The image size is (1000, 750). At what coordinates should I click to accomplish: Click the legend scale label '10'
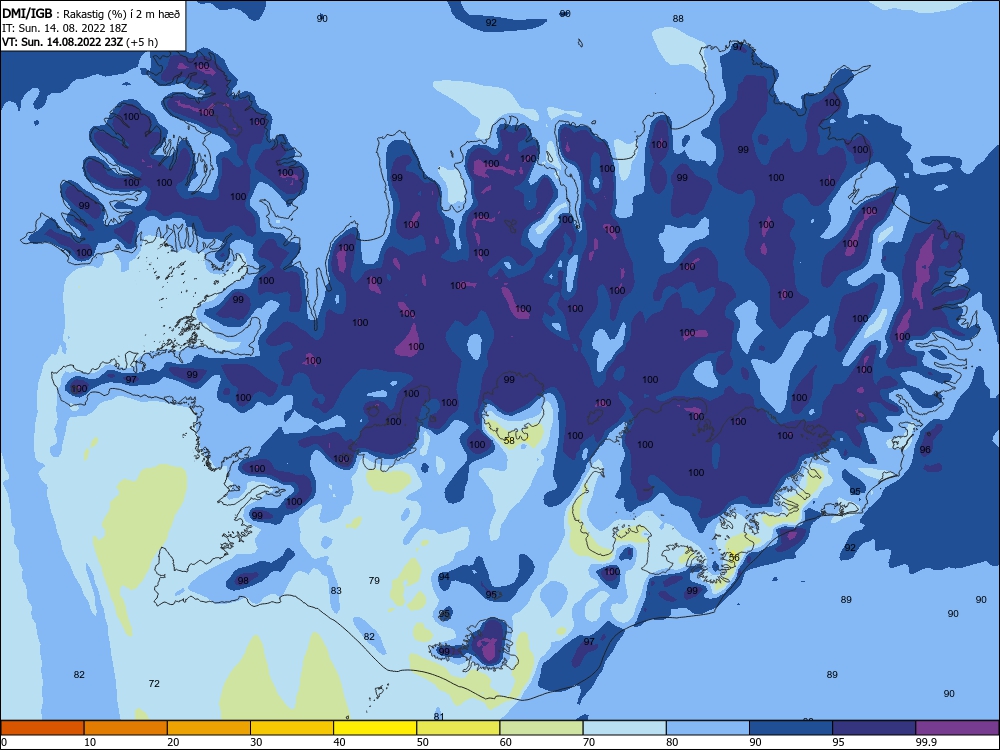tap(90, 742)
